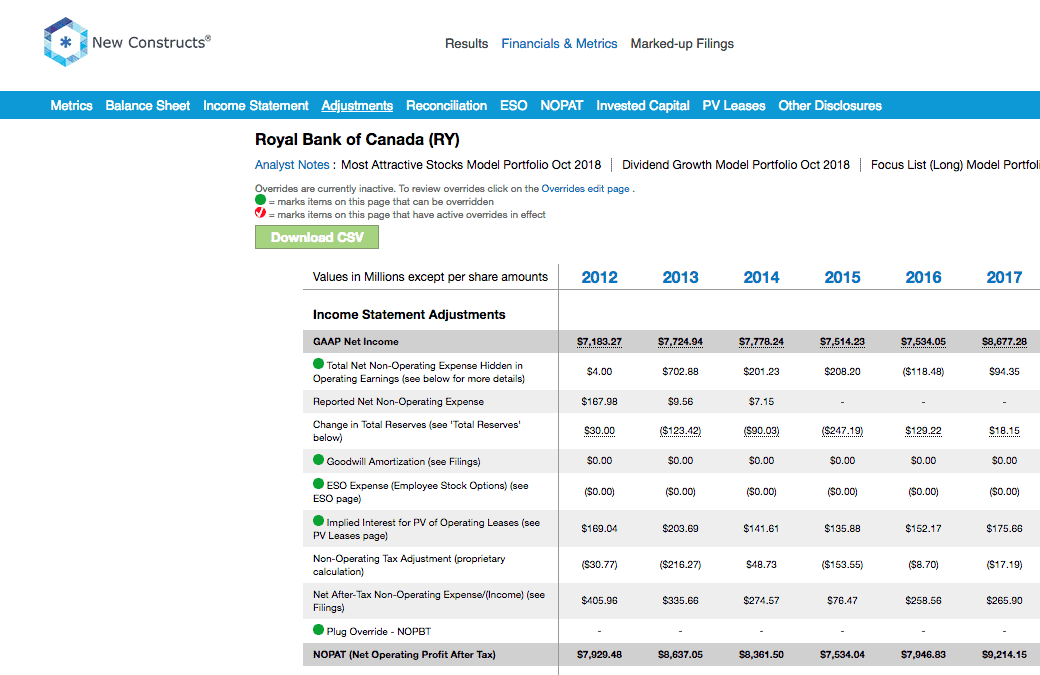1040x675 pixels.
Task: Click the Non-Operating Tax Adjustment row label
Action: (x=409, y=565)
